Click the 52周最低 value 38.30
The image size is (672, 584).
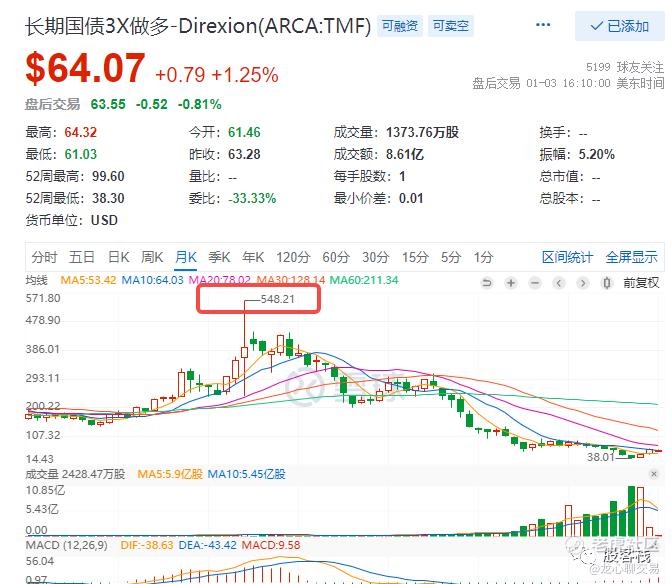[x=108, y=198]
